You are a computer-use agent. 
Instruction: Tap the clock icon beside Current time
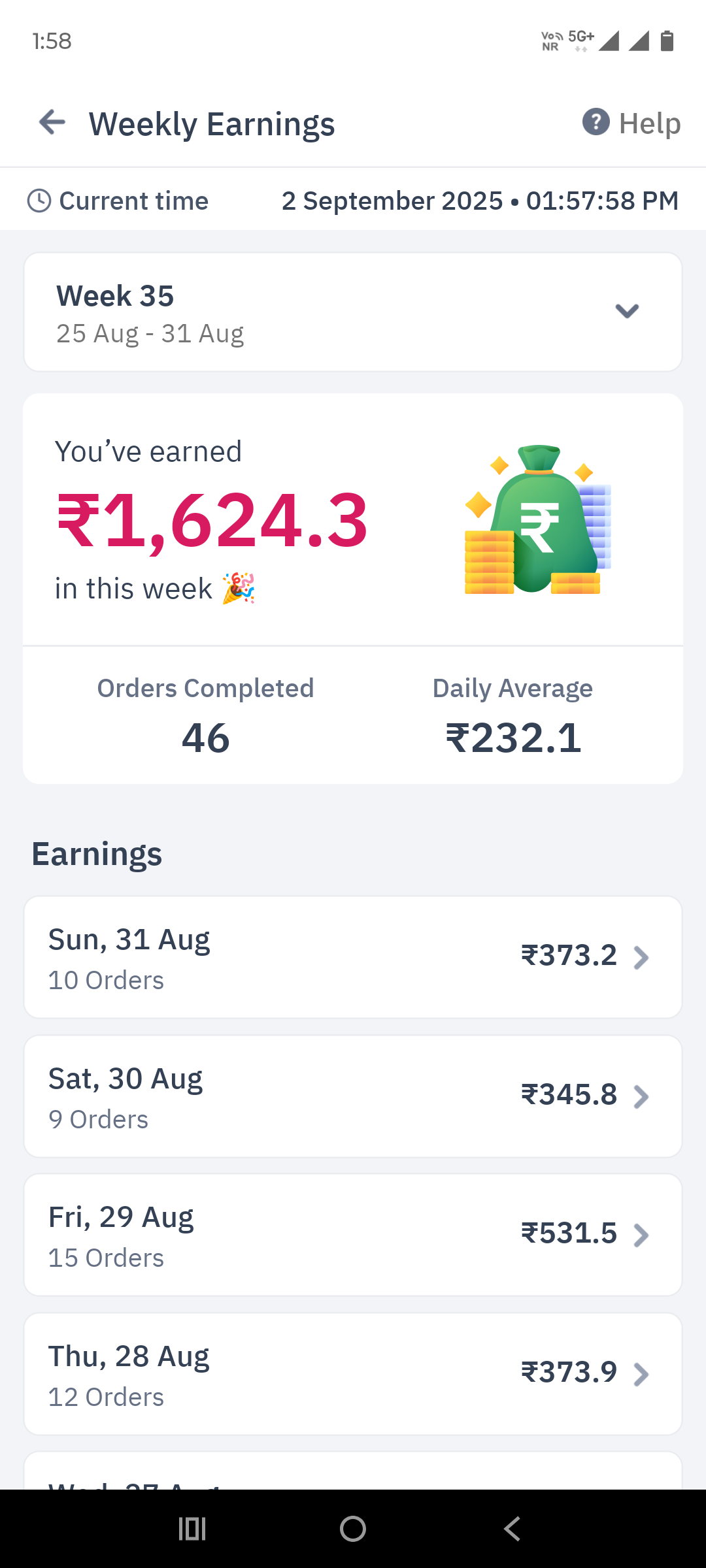tap(39, 201)
